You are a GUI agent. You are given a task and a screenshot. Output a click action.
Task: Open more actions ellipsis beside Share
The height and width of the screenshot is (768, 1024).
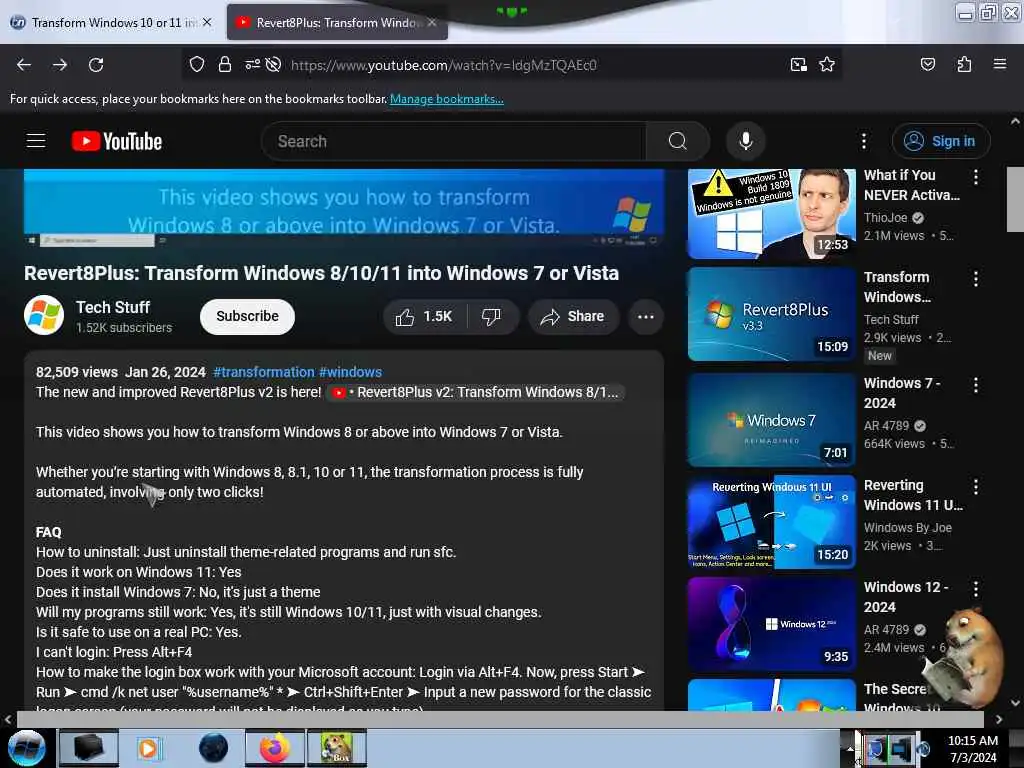(x=645, y=317)
